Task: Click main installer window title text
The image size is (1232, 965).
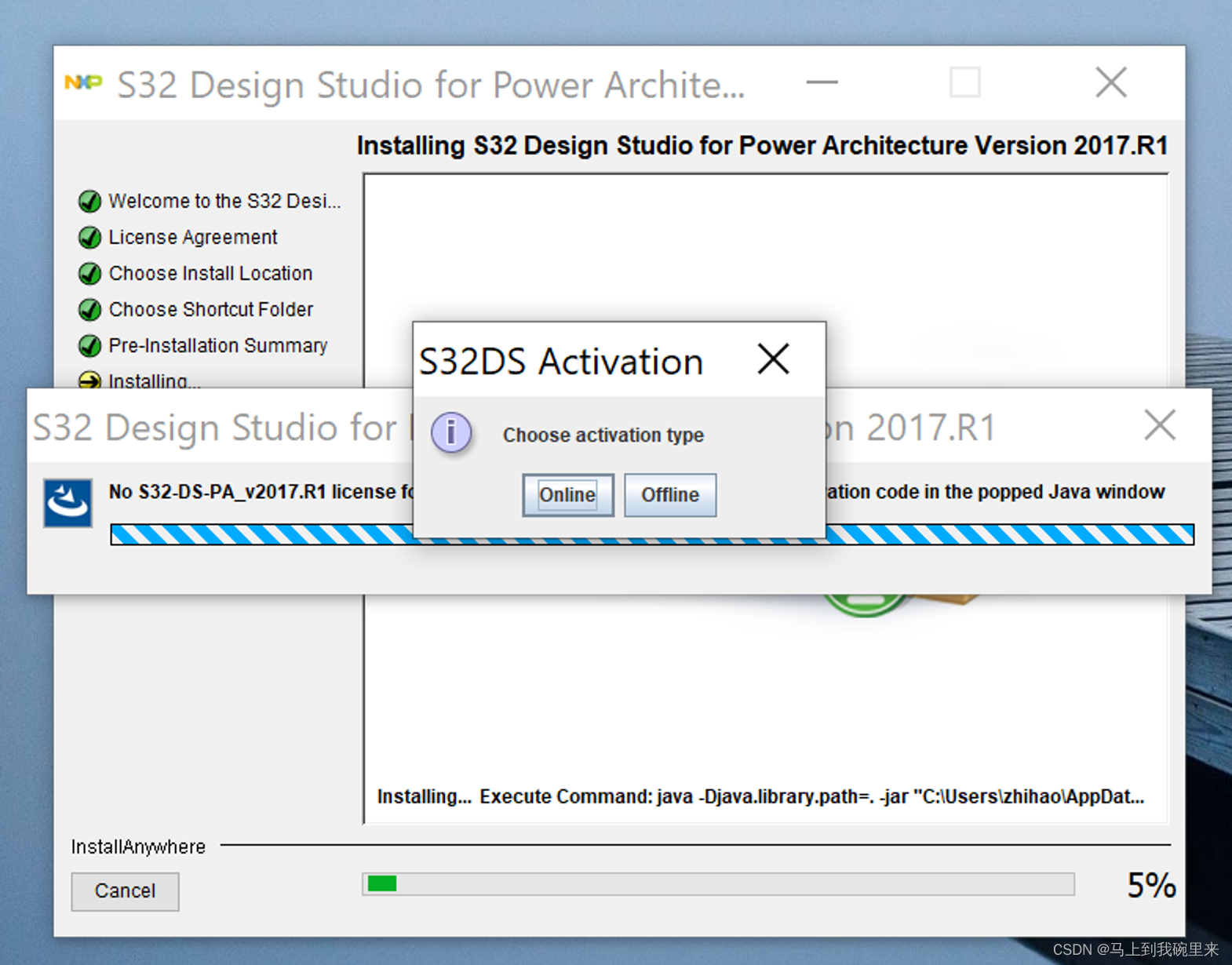Action: (431, 85)
